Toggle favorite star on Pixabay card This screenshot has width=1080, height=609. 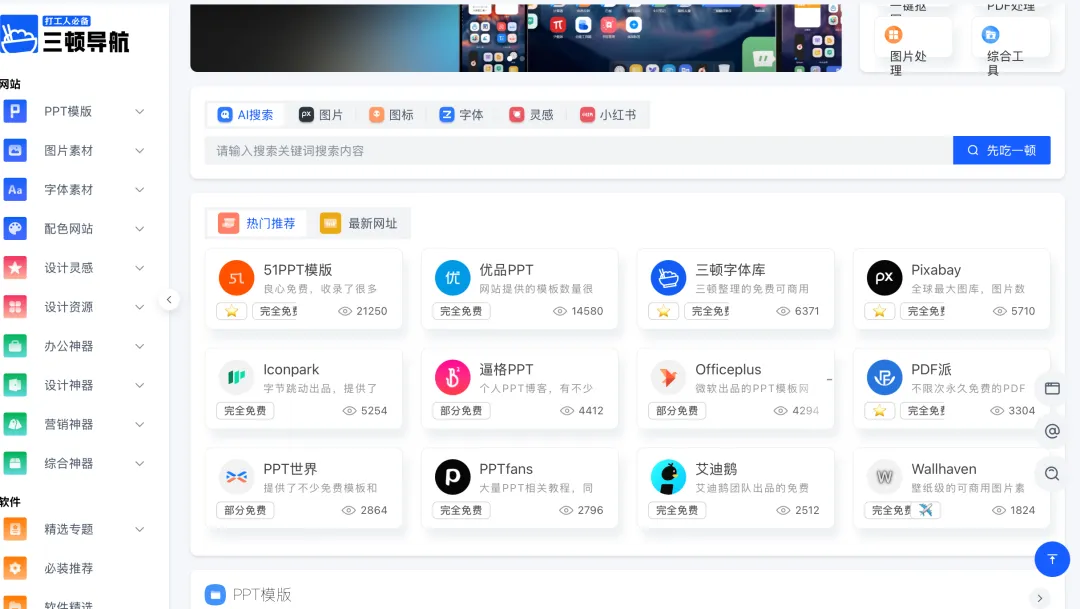point(880,311)
